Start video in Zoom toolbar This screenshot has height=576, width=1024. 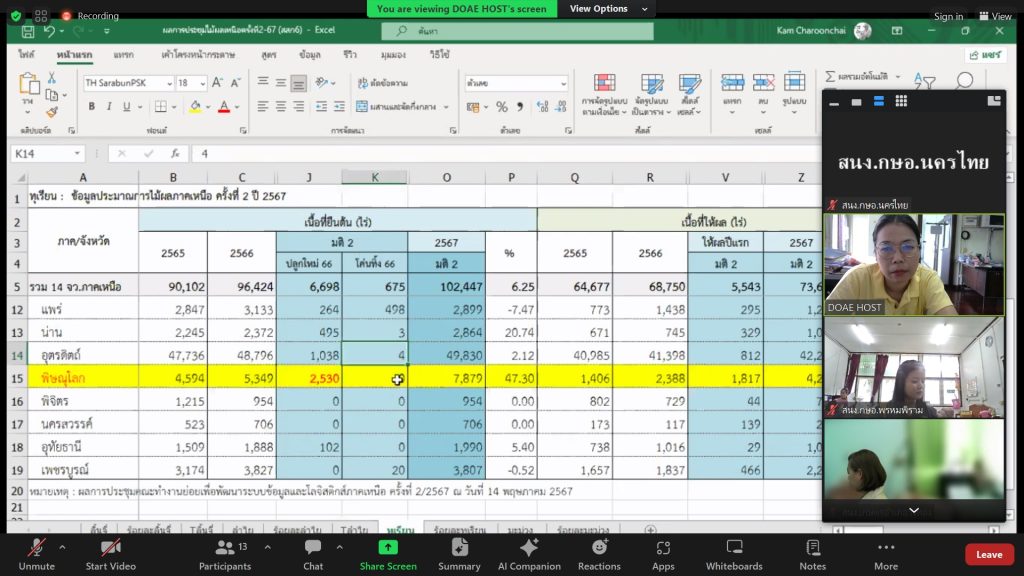[110, 553]
